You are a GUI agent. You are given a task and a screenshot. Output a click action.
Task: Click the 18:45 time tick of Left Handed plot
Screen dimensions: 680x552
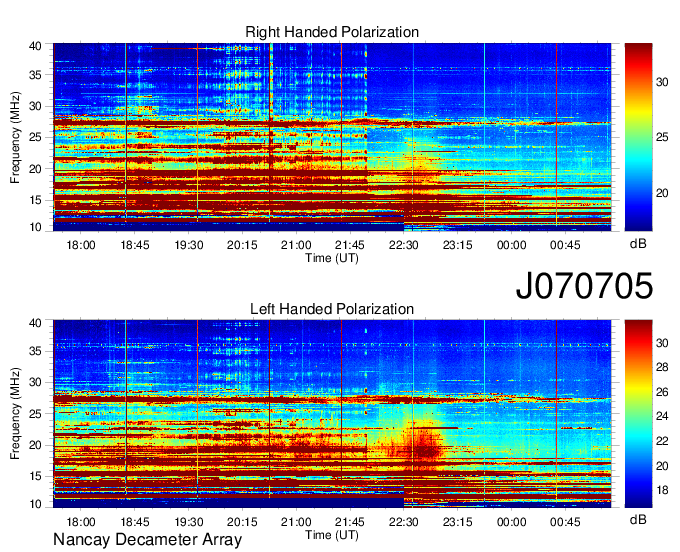coord(135,522)
